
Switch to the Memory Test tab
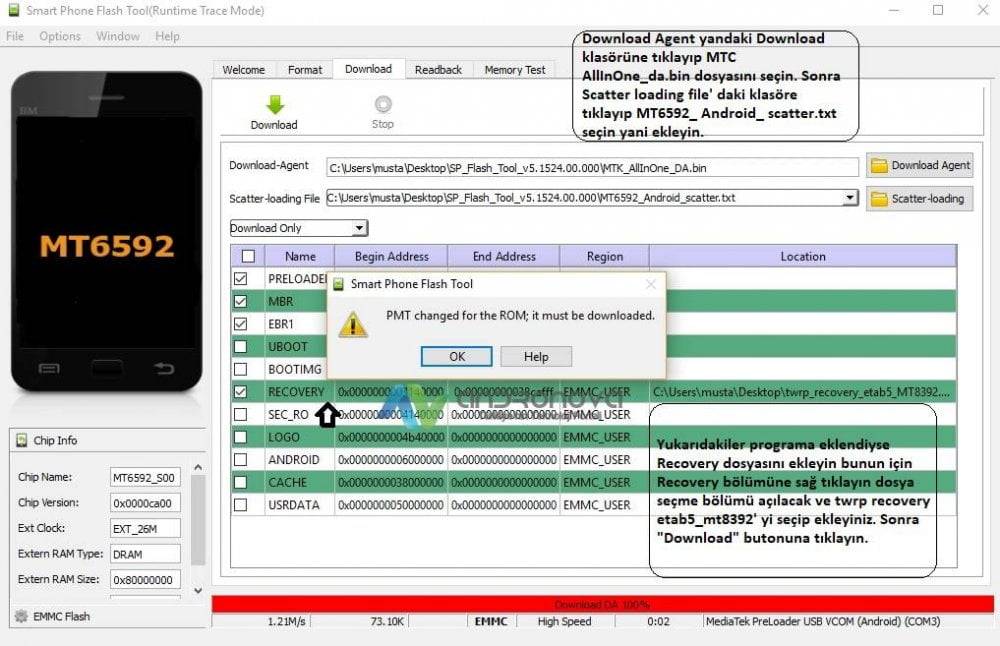(515, 70)
